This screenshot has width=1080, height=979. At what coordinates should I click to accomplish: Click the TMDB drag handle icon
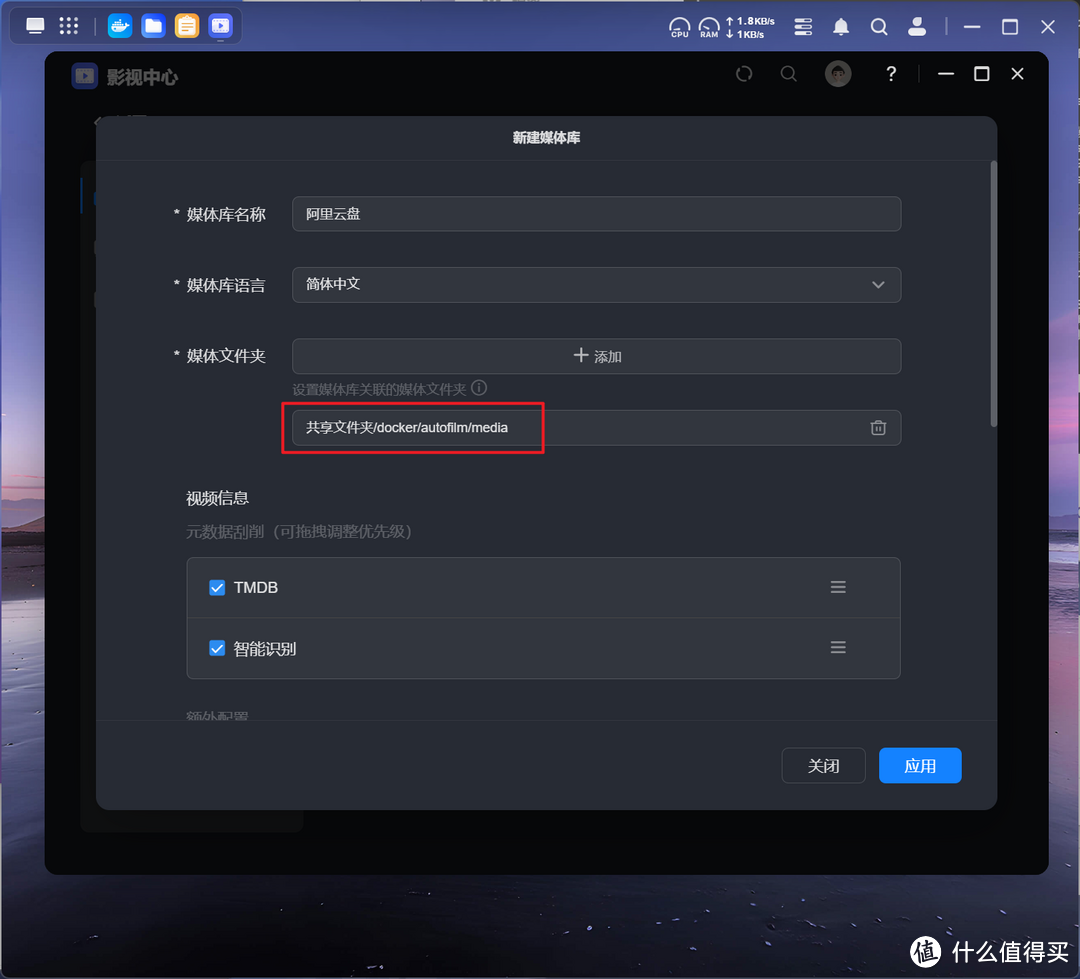(838, 588)
